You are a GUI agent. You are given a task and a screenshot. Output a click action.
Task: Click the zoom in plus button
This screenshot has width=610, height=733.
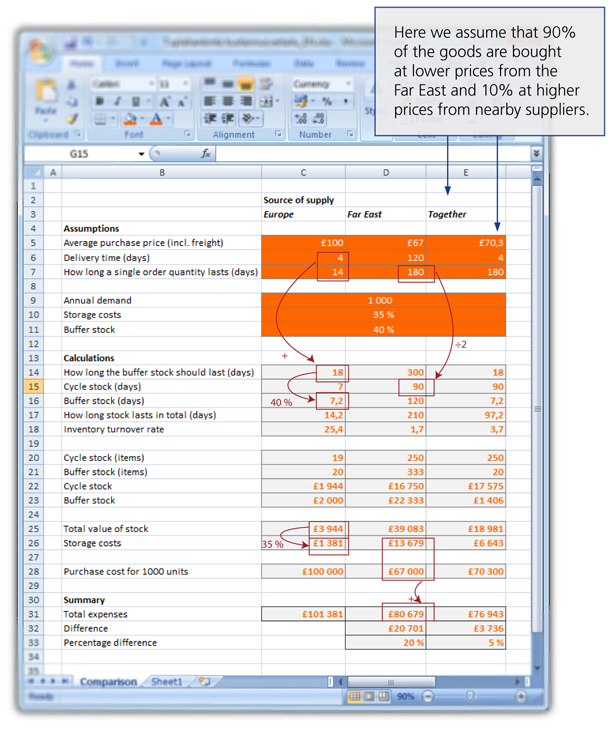click(x=520, y=697)
